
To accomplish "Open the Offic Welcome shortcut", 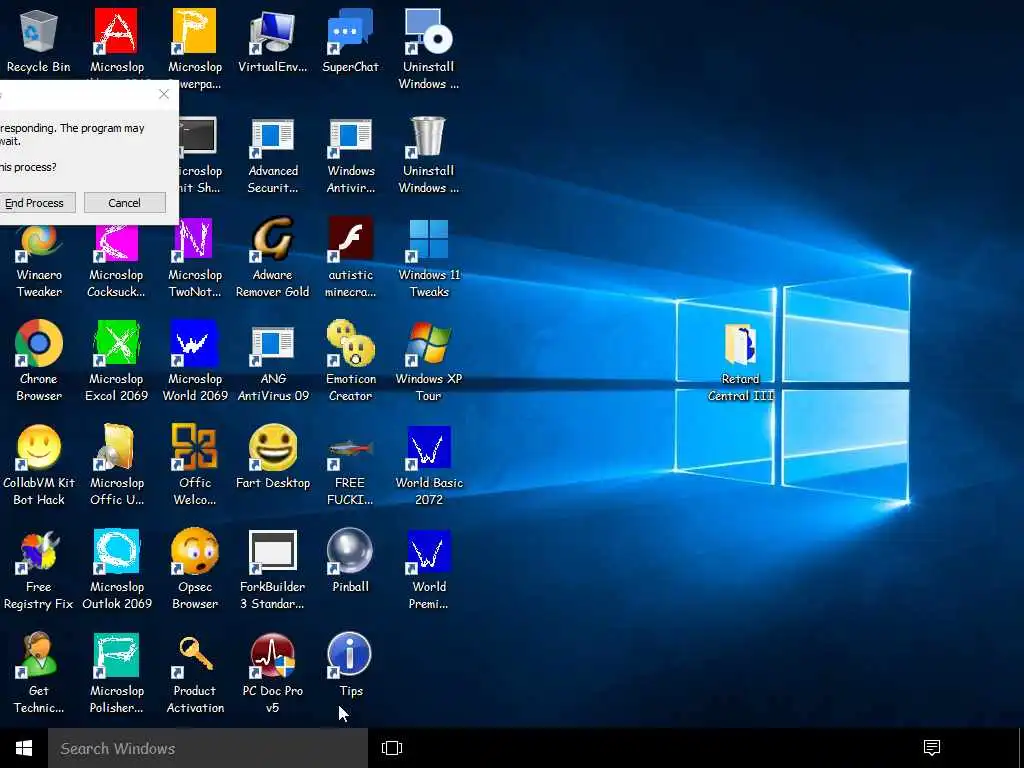I will pyautogui.click(x=194, y=447).
